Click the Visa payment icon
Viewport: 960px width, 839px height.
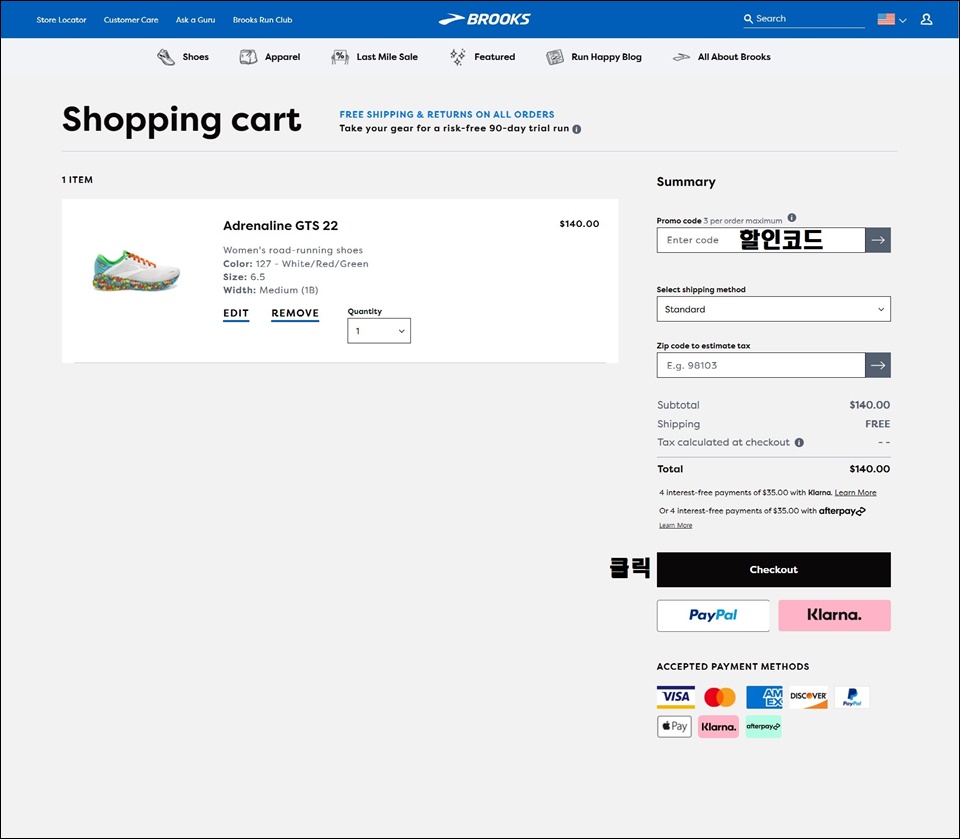coord(676,697)
